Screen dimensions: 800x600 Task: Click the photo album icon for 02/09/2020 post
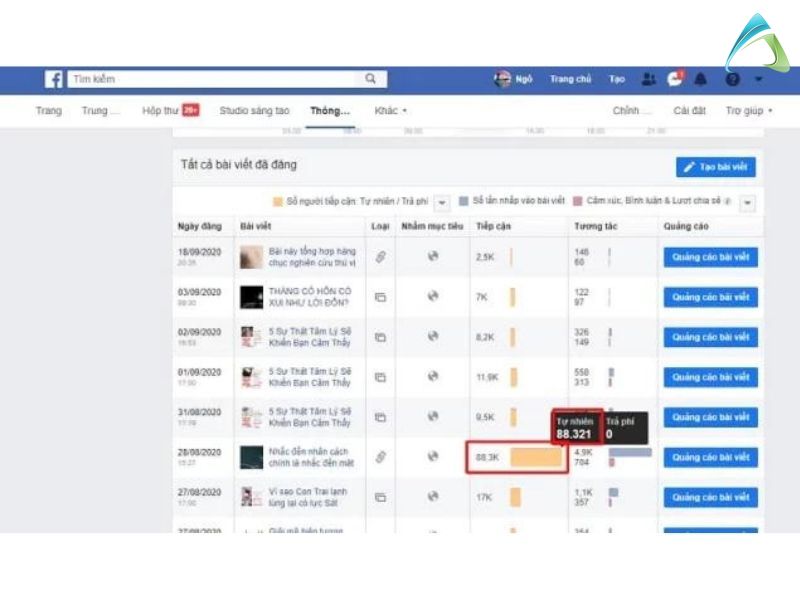pos(380,337)
